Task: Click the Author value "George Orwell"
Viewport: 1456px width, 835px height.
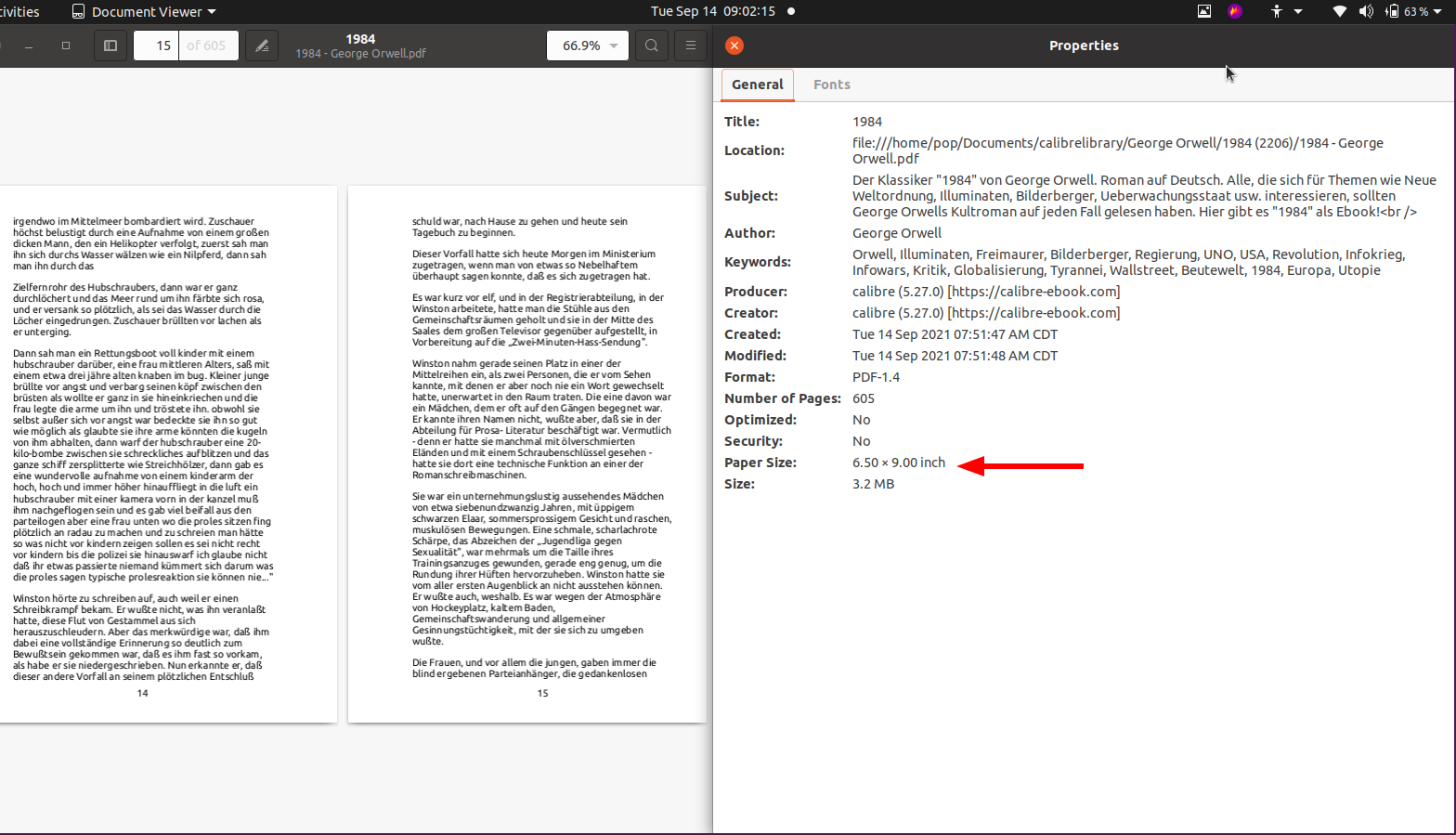Action: tap(897, 233)
